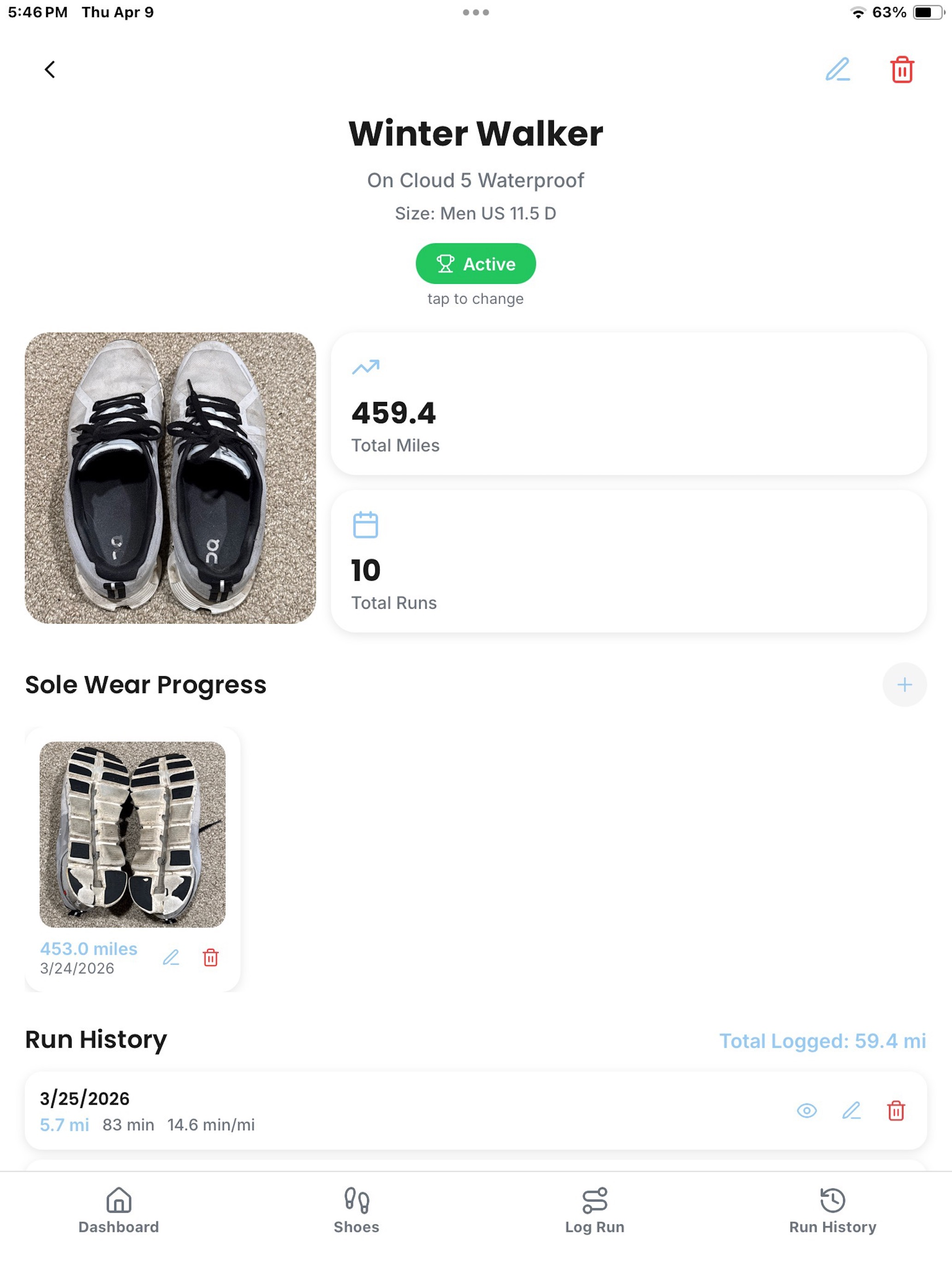Screen dimensions: 952x1270
Task: Edit the 453.0 miles sole wear entry
Action: point(171,957)
